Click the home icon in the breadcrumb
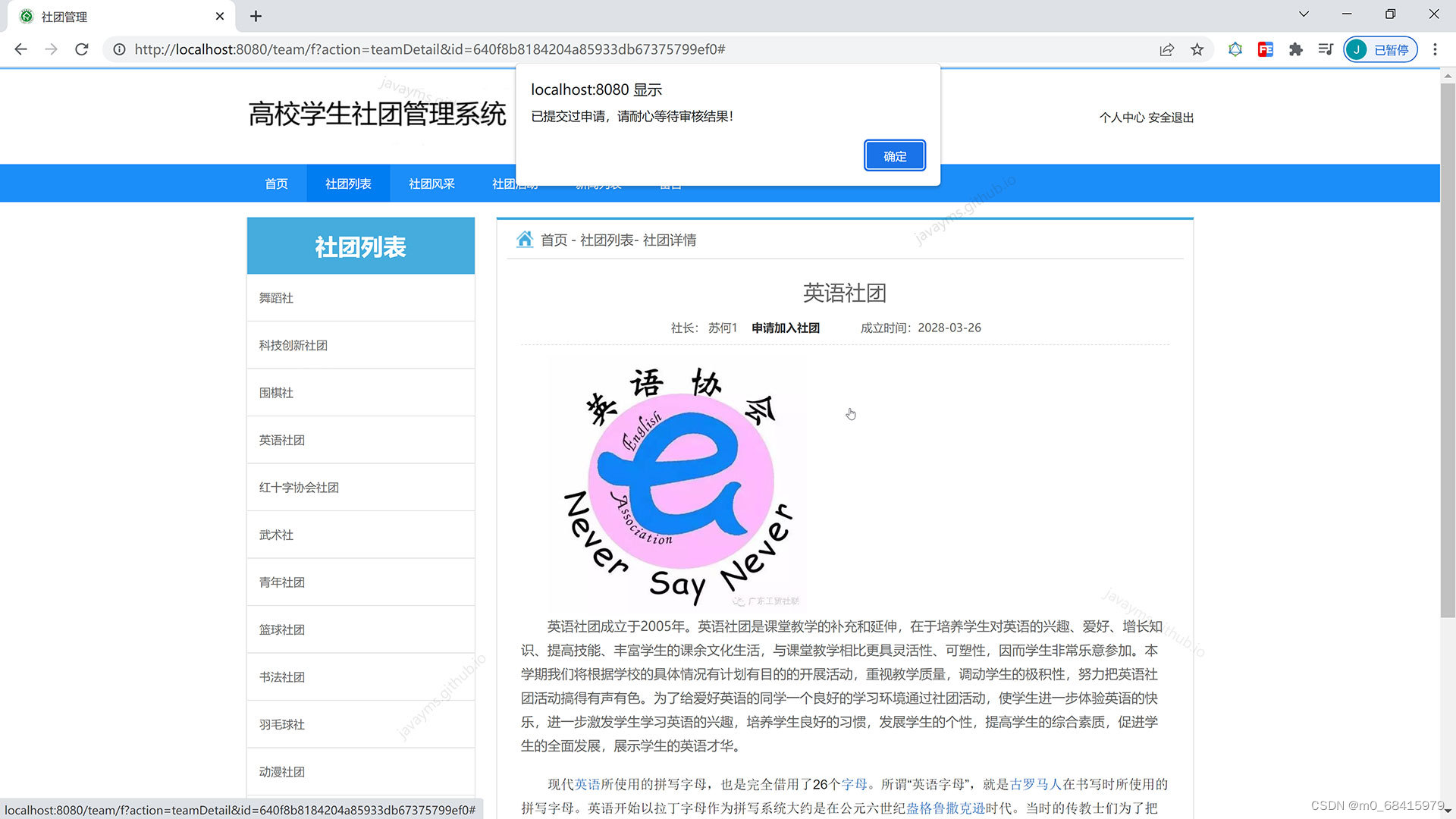This screenshot has width=1456, height=819. coord(526,240)
